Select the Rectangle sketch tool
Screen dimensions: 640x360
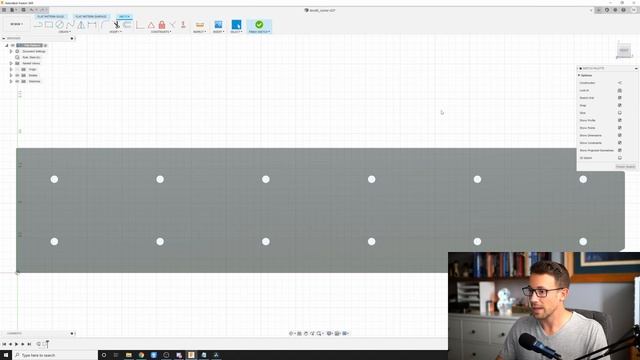pos(49,25)
